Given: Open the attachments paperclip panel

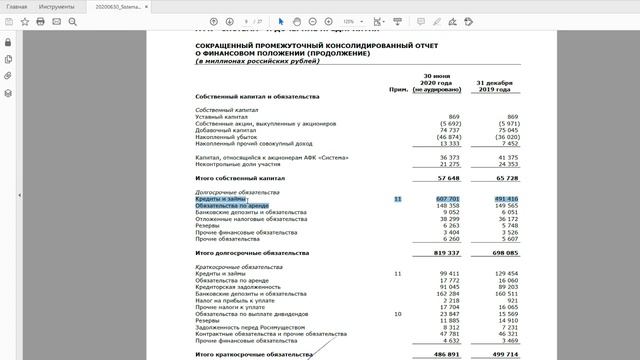Looking at the screenshot, I should (8, 76).
